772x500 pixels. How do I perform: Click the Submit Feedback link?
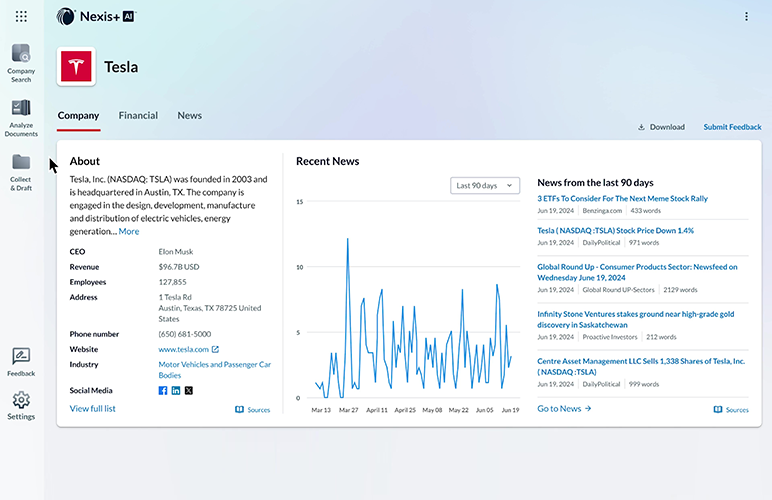[x=732, y=127]
